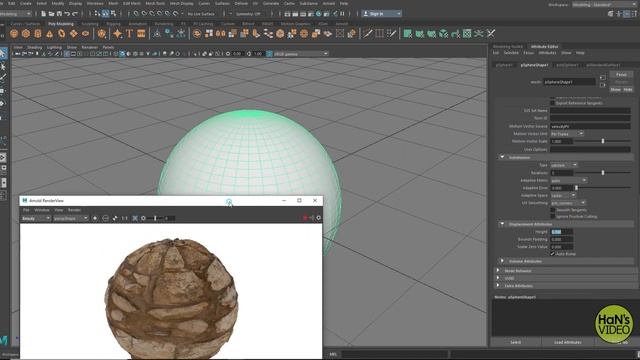Open the Sculpting shelf tab
This screenshot has width=640, height=360.
click(90, 24)
